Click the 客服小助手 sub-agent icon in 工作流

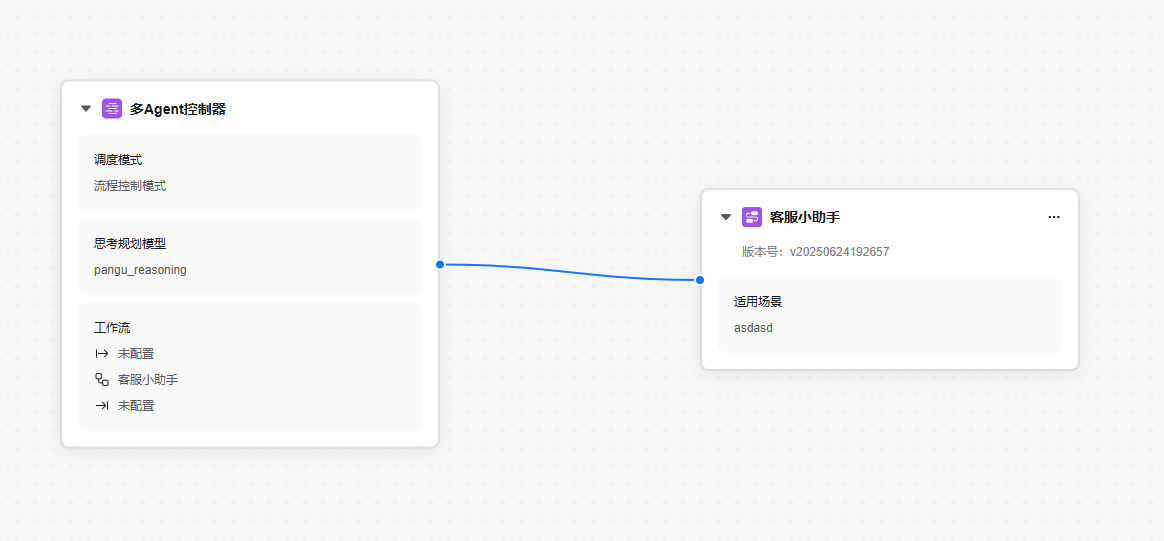click(x=102, y=380)
